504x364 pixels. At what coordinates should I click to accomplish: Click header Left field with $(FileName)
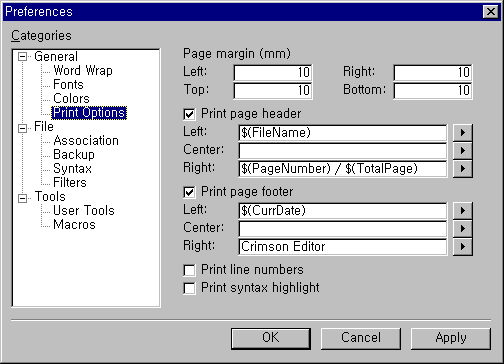pos(343,133)
